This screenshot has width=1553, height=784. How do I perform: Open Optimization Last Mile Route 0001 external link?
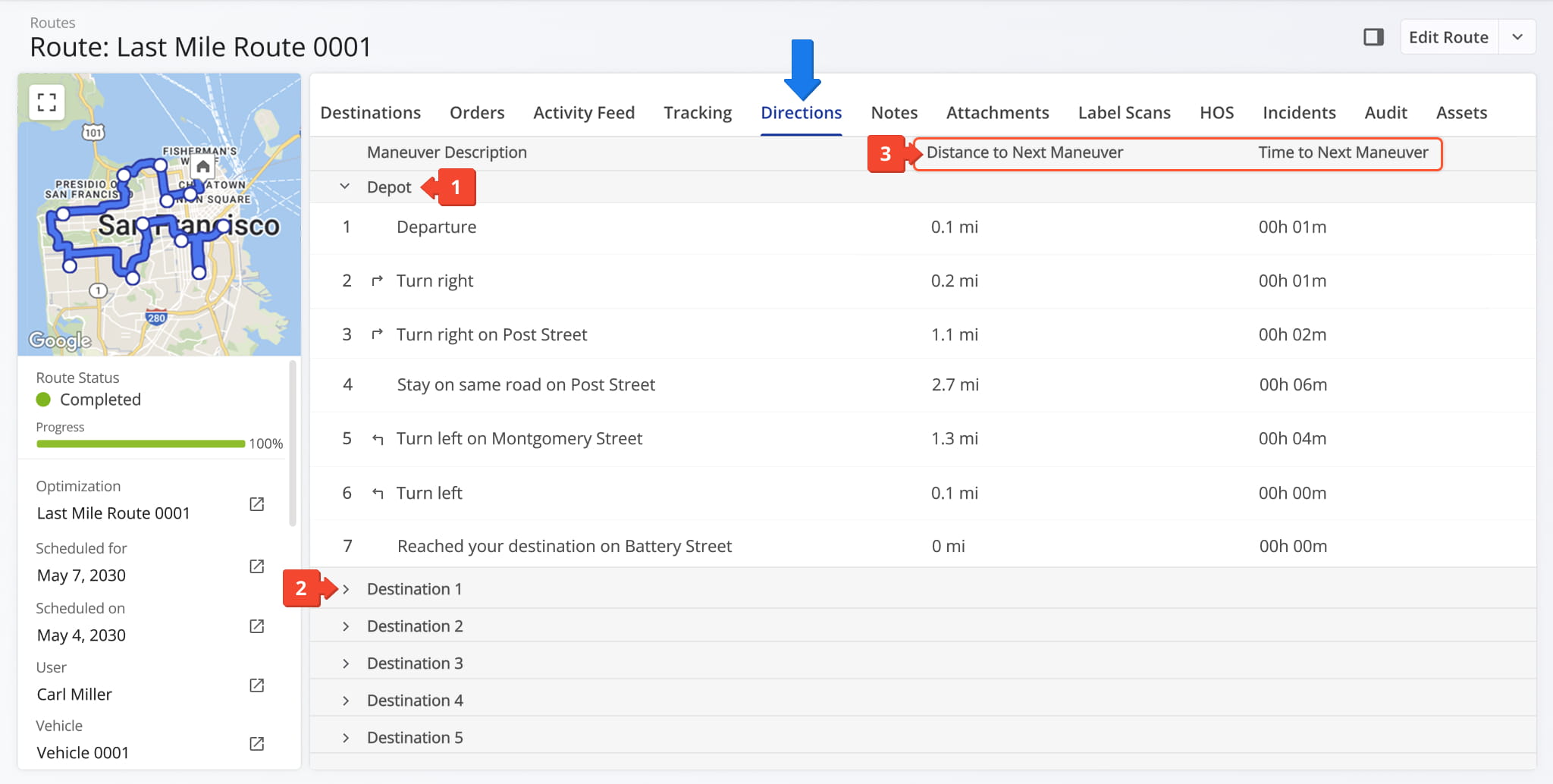click(x=257, y=504)
